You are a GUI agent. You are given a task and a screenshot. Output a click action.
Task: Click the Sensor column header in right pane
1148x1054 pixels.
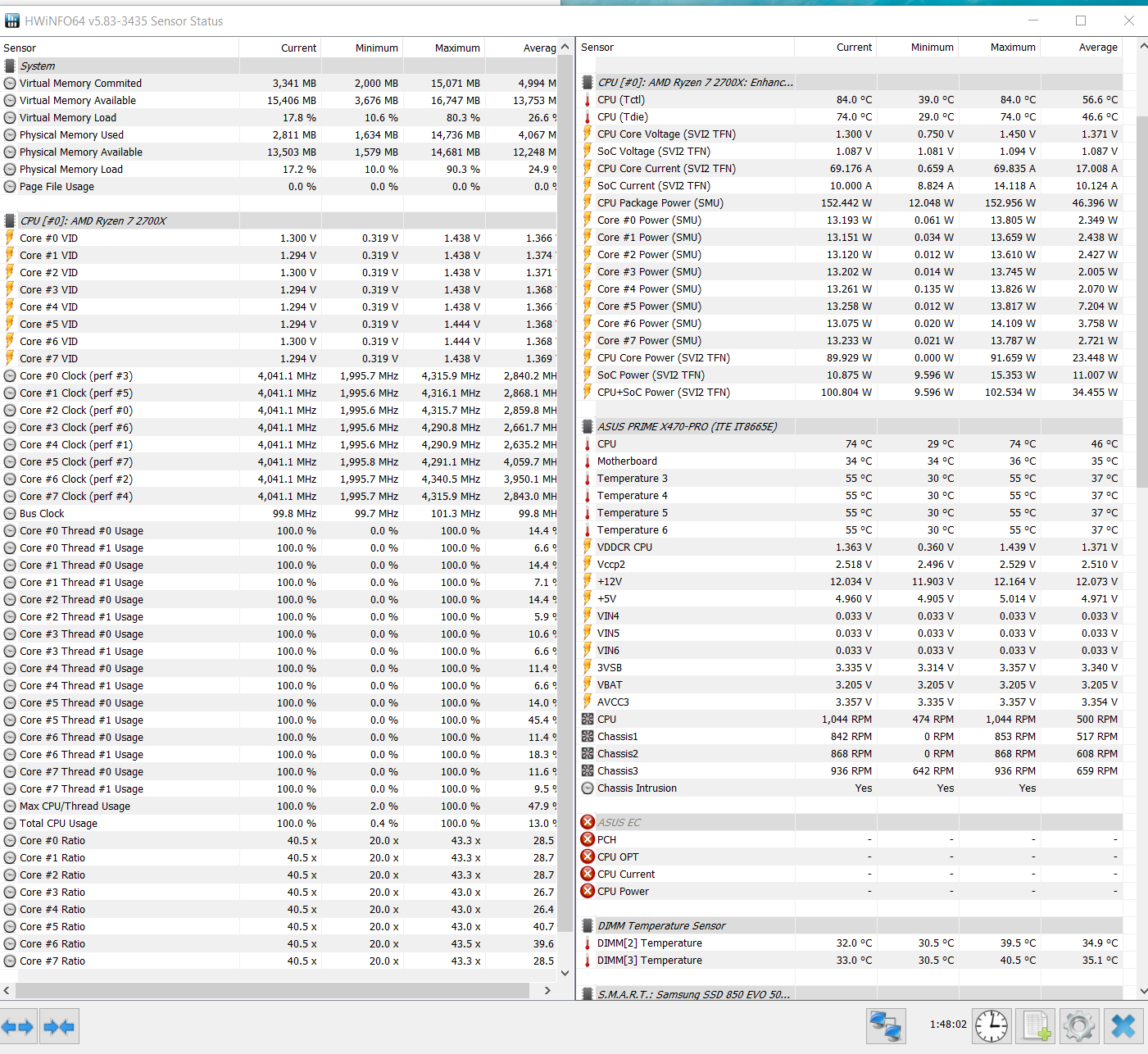click(x=686, y=47)
